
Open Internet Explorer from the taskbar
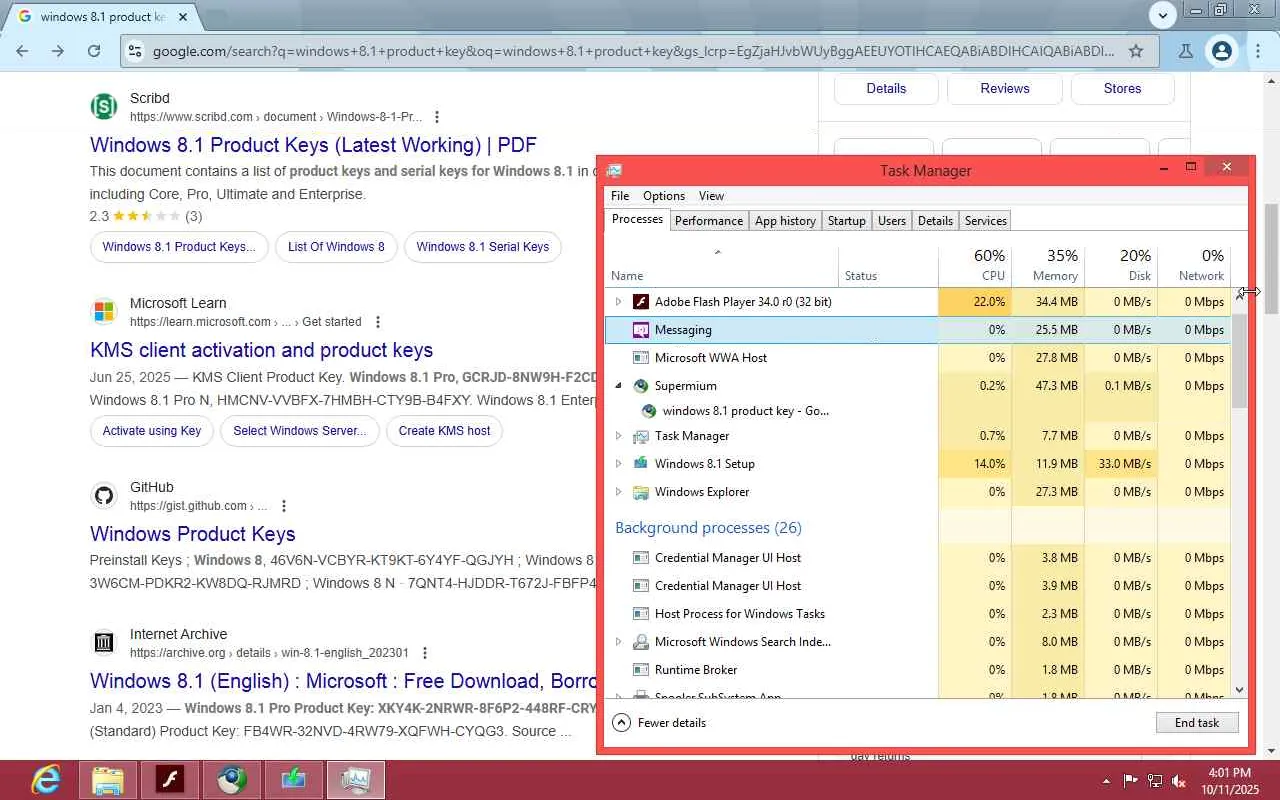click(x=46, y=780)
